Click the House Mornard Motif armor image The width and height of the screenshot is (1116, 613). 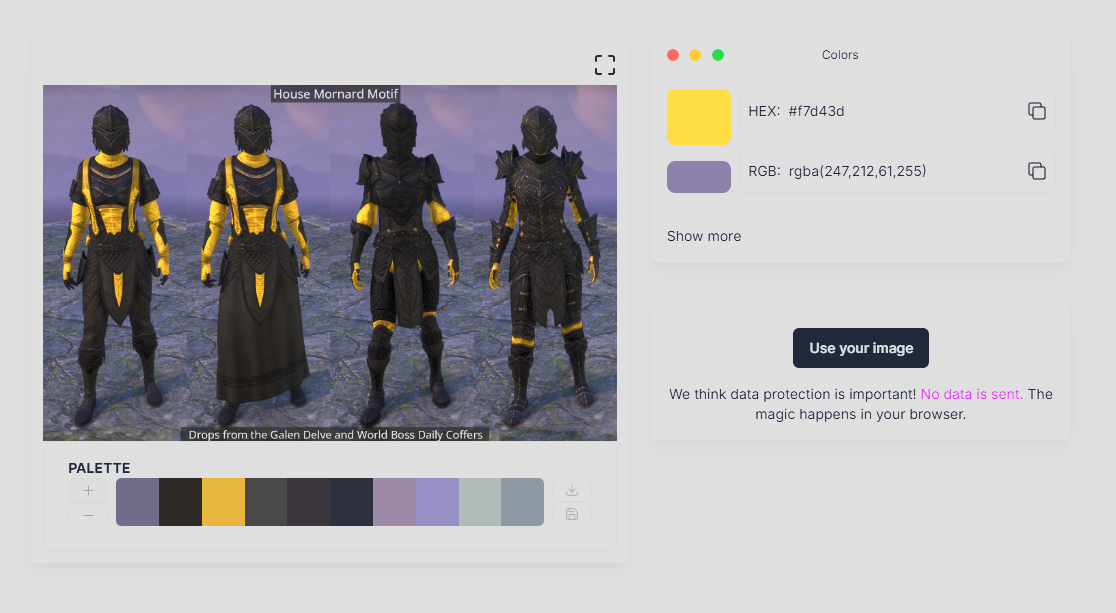[330, 263]
